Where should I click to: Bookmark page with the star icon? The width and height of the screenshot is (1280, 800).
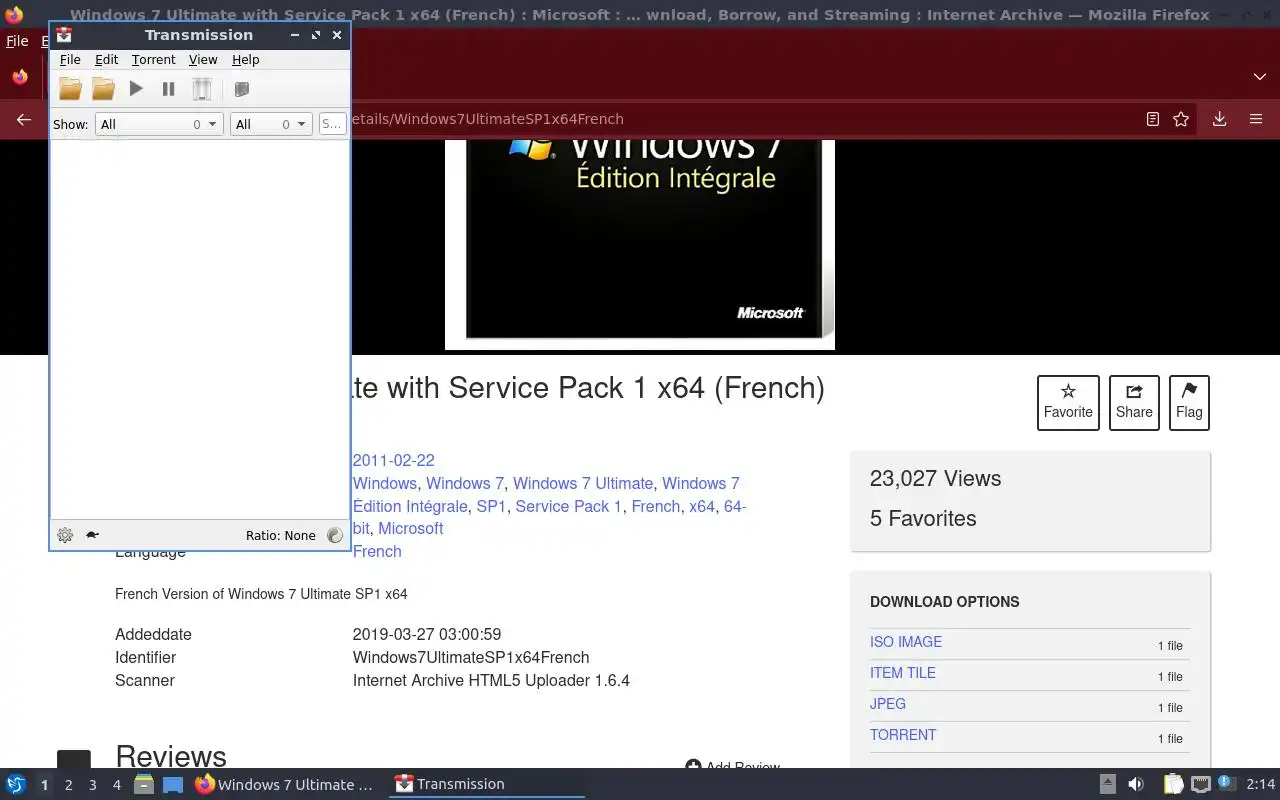1181,119
